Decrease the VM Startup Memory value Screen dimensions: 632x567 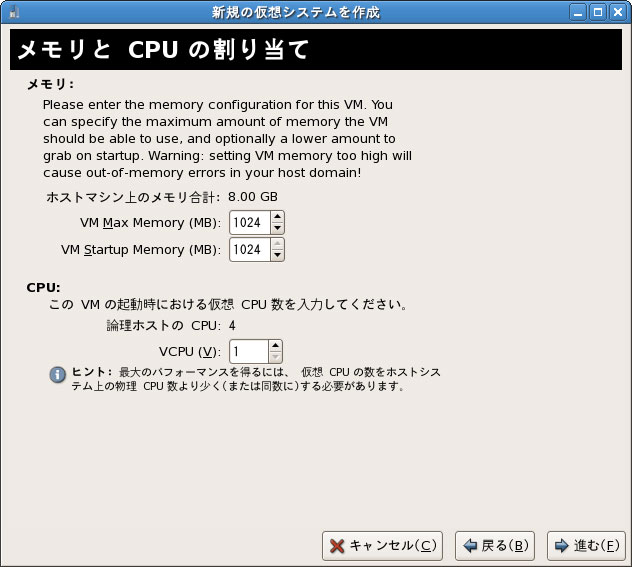point(277,255)
